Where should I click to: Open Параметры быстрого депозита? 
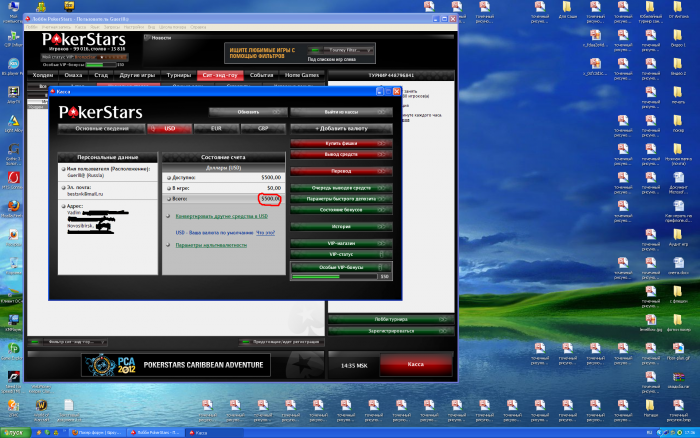pos(342,199)
